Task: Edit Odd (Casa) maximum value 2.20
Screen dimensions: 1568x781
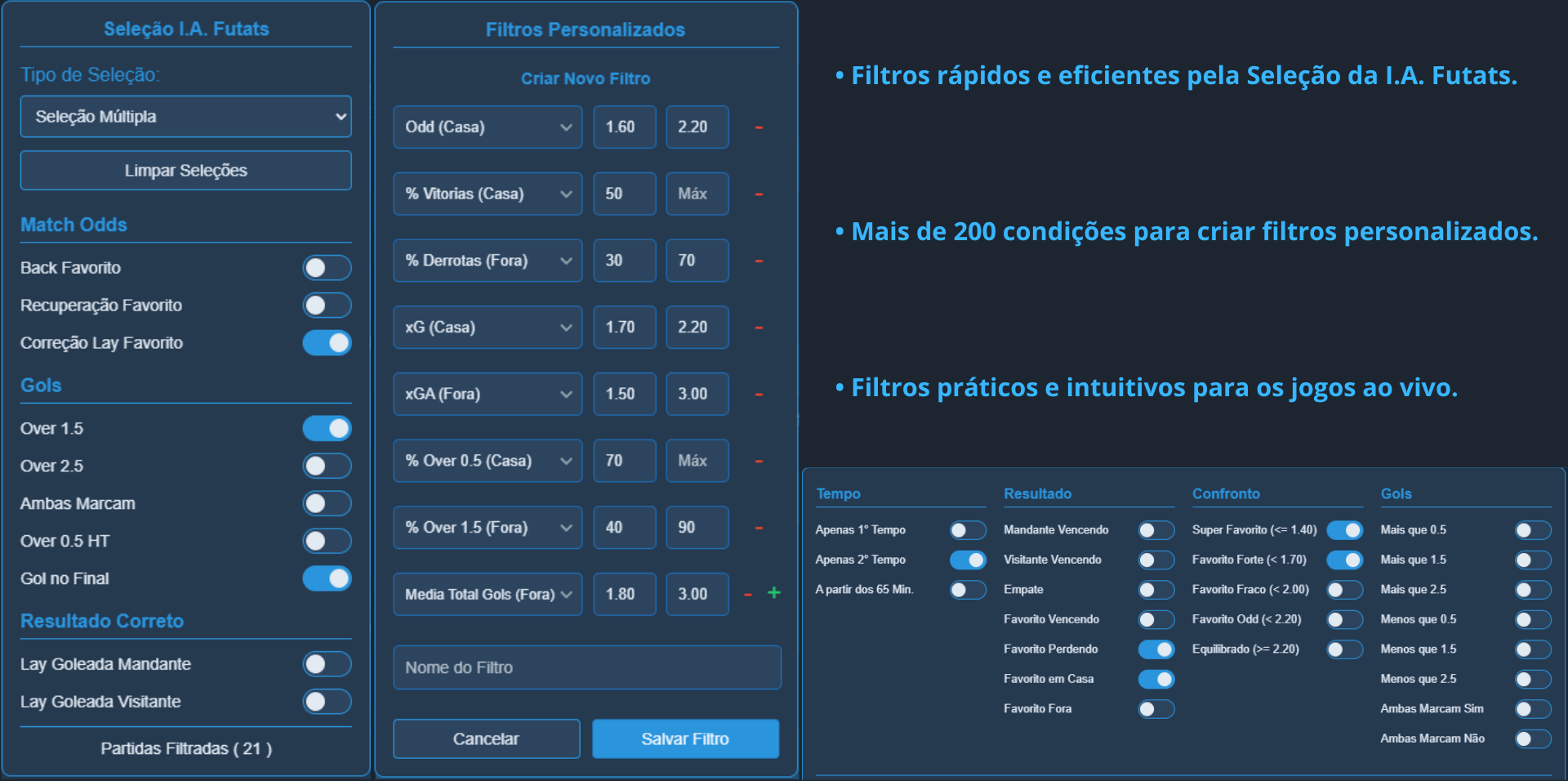Action: (697, 127)
